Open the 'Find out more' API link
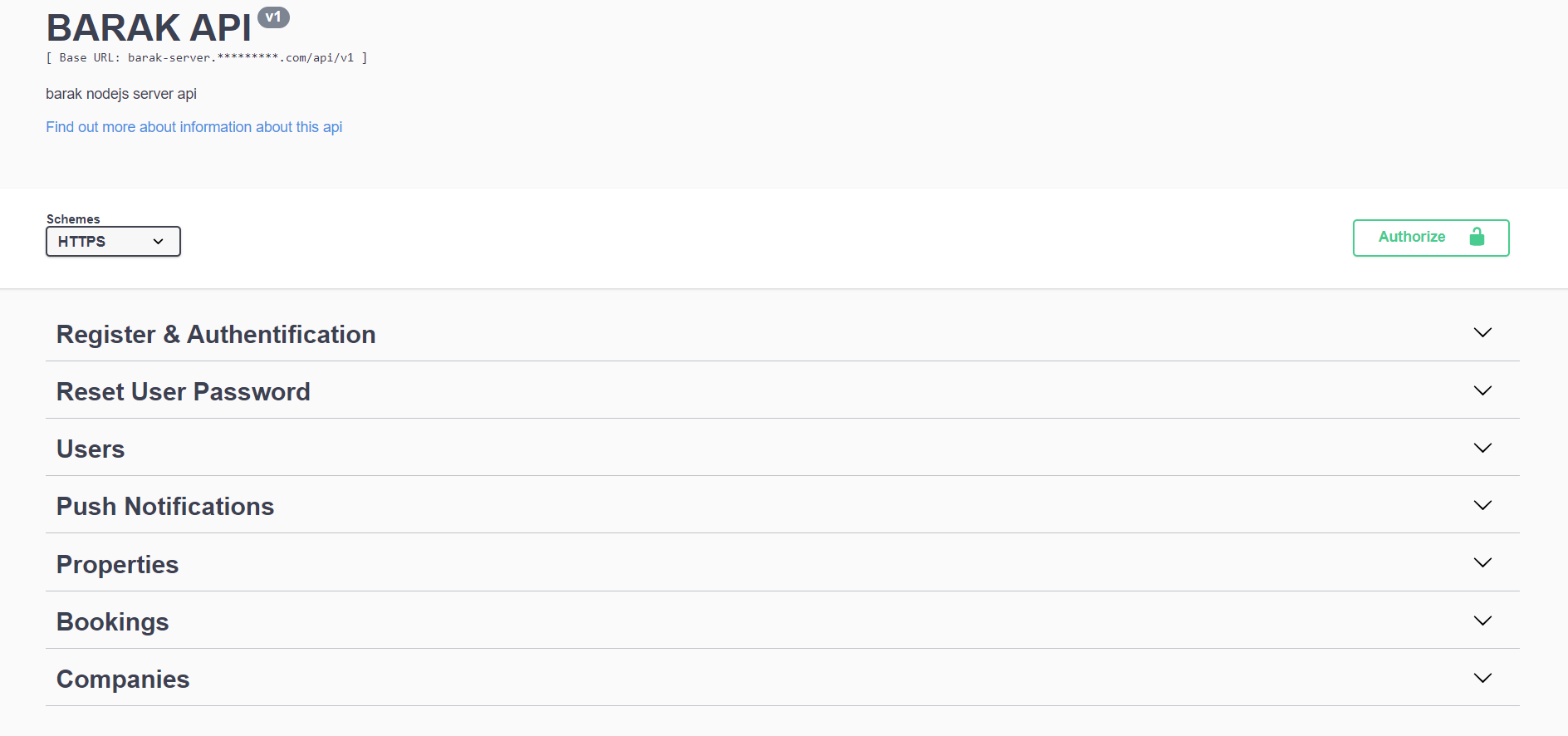Image resolution: width=1568 pixels, height=736 pixels. [x=194, y=127]
